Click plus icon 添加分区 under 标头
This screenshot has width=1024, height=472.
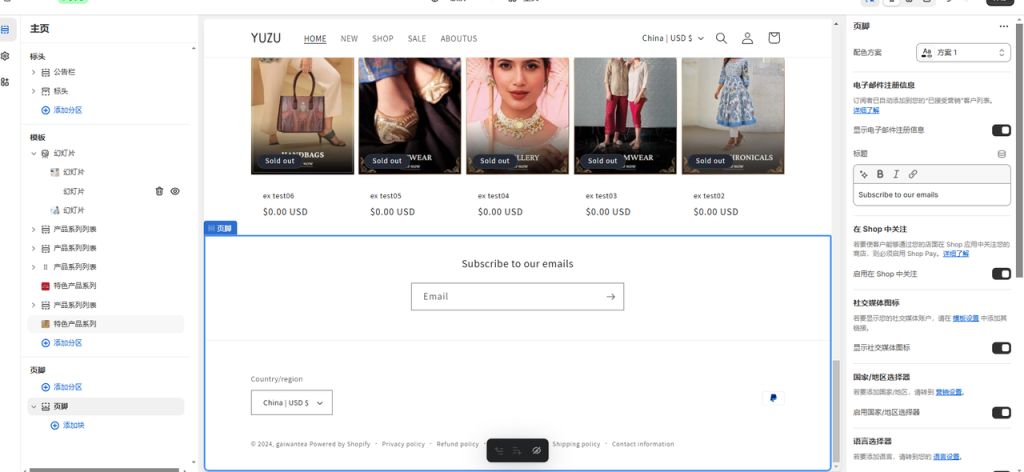click(x=45, y=110)
